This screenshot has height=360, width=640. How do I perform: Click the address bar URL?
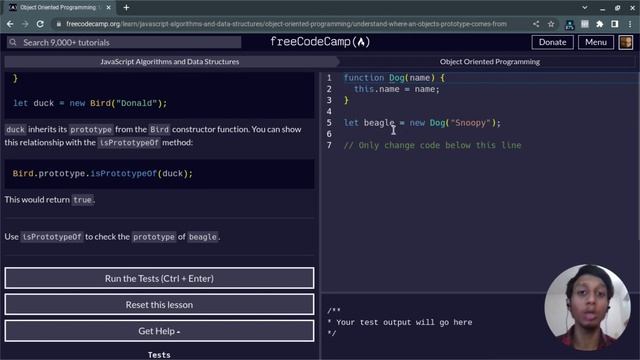286,24
